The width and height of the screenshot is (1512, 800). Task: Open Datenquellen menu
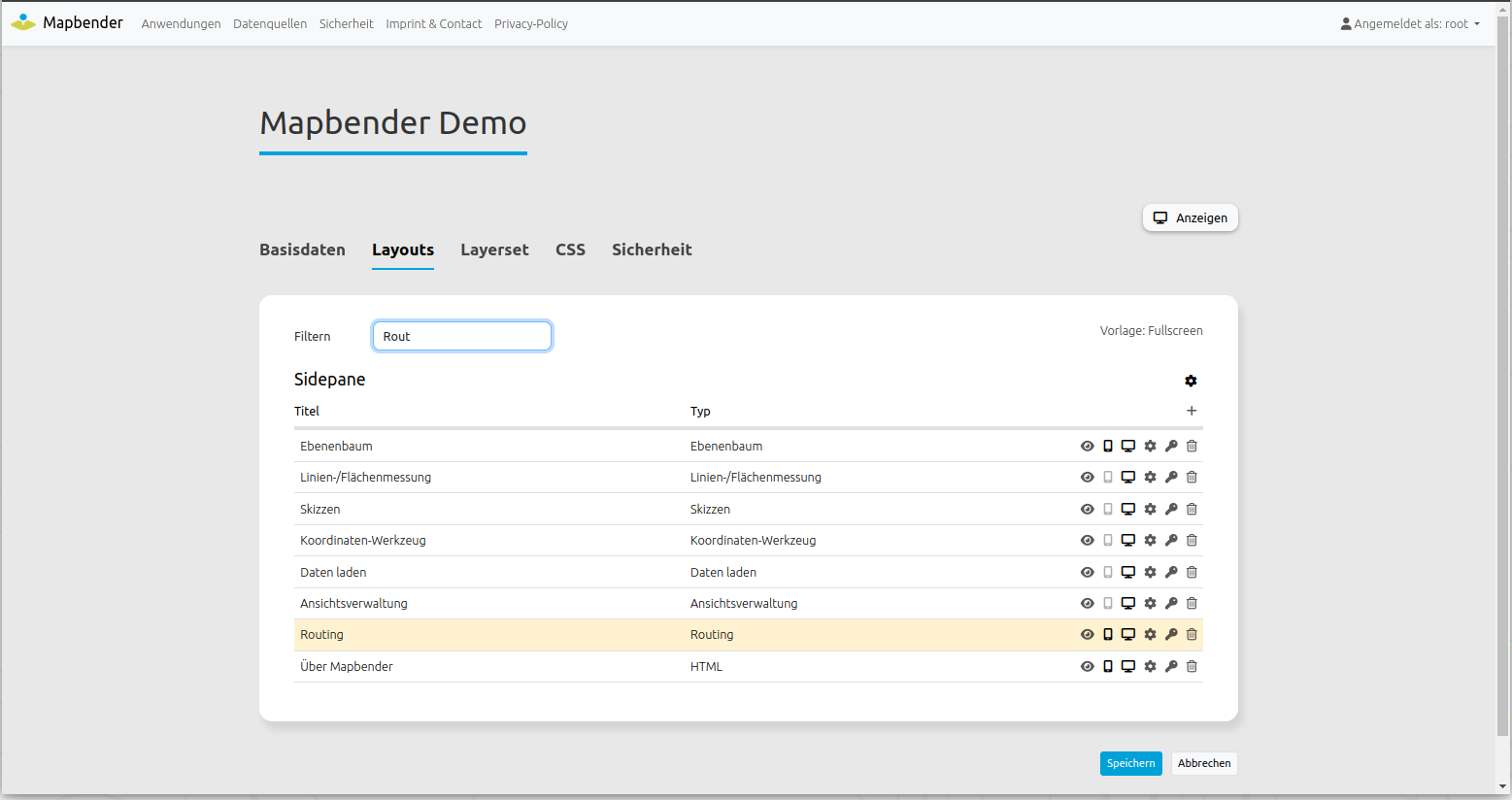pyautogui.click(x=270, y=23)
